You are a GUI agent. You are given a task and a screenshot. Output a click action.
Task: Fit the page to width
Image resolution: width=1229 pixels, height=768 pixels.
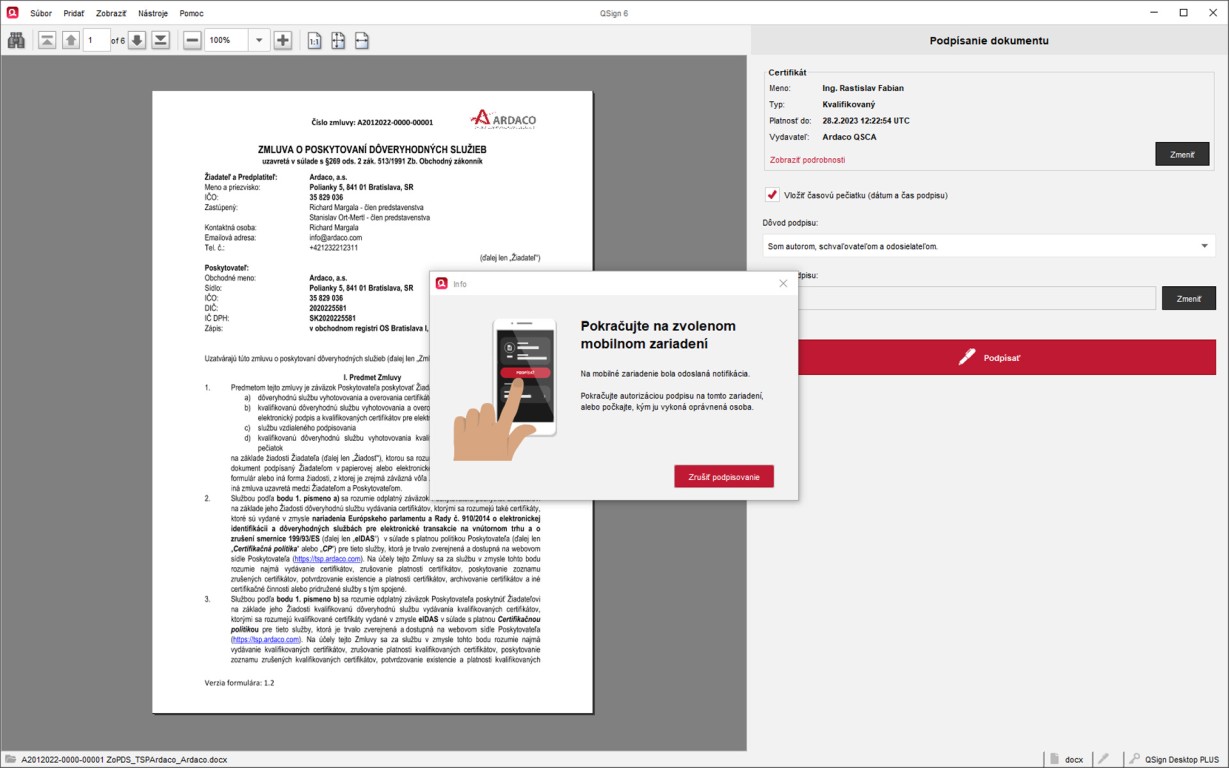point(362,40)
